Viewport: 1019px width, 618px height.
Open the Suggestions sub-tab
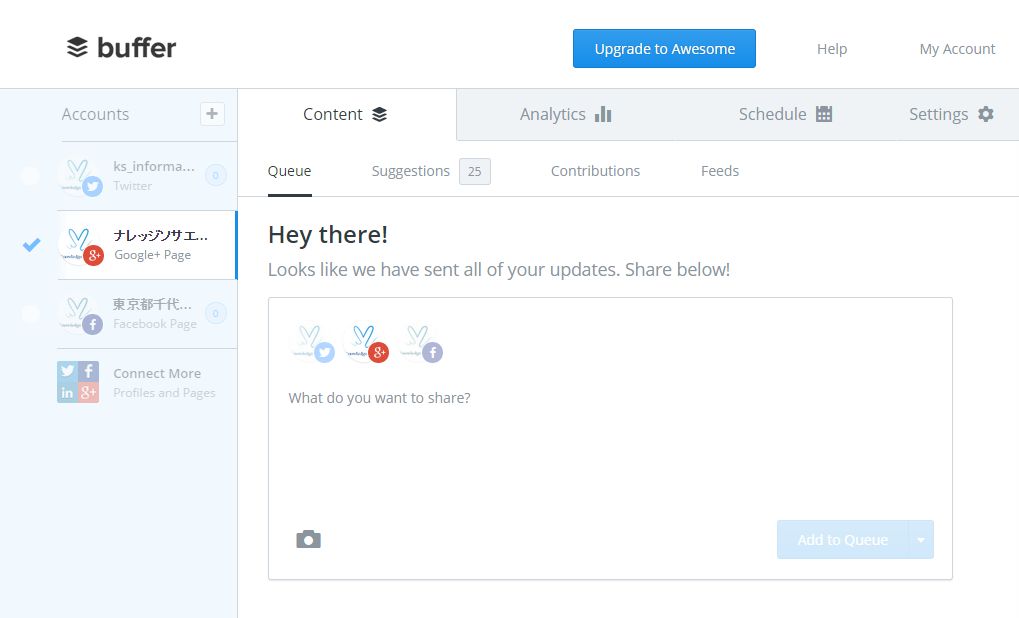411,171
